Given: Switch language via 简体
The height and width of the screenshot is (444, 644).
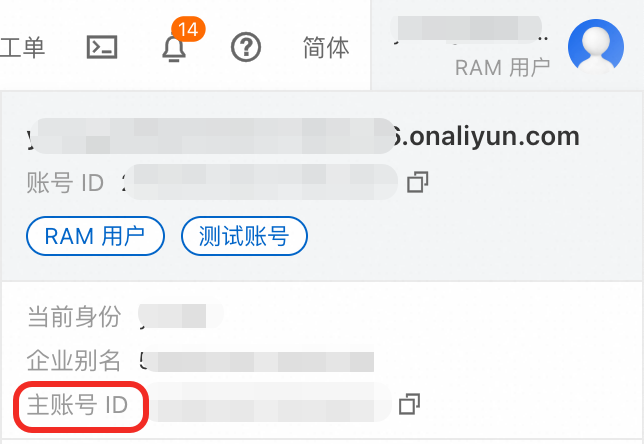Looking at the screenshot, I should point(326,47).
